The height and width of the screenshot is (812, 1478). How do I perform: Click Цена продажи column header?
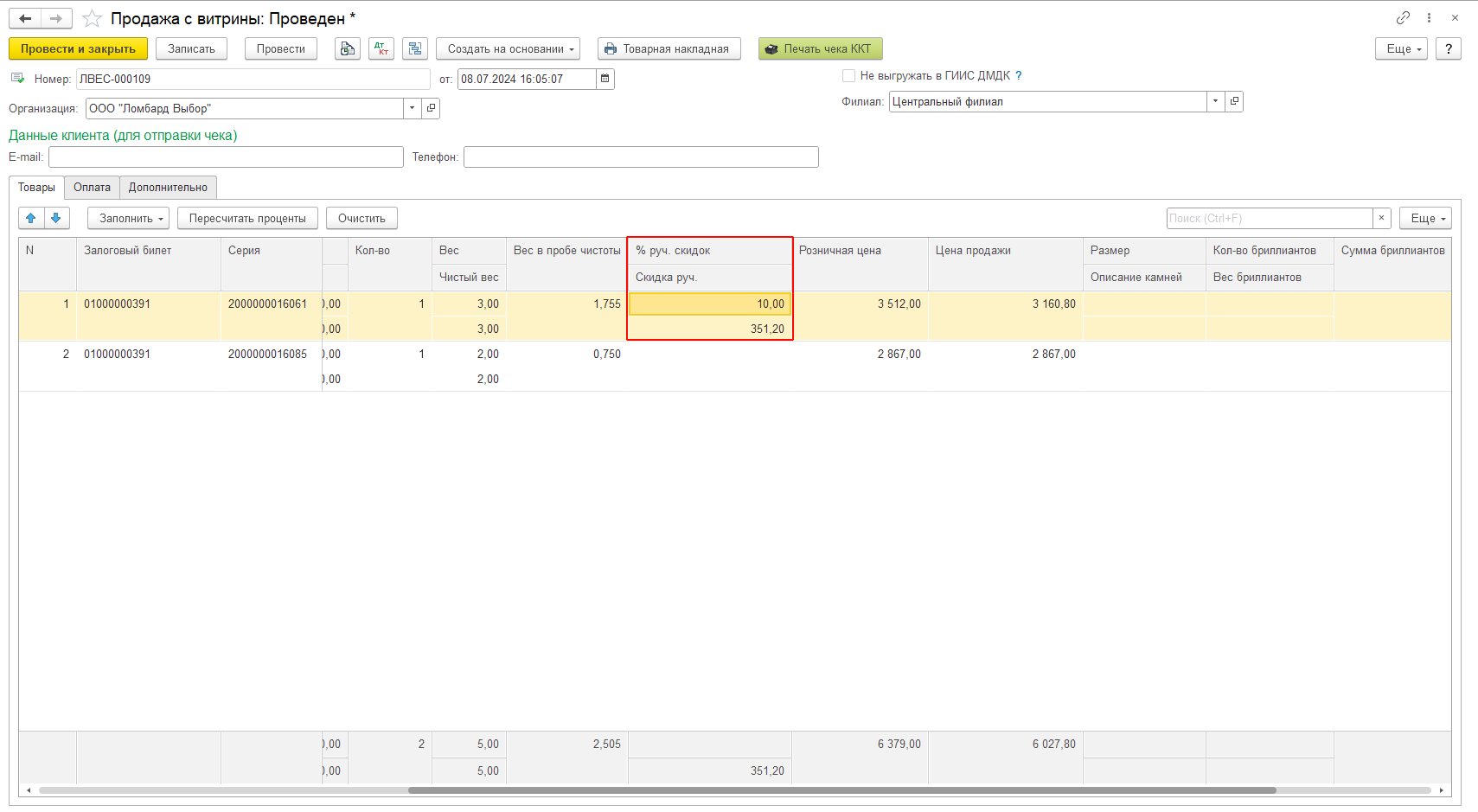tap(1005, 264)
